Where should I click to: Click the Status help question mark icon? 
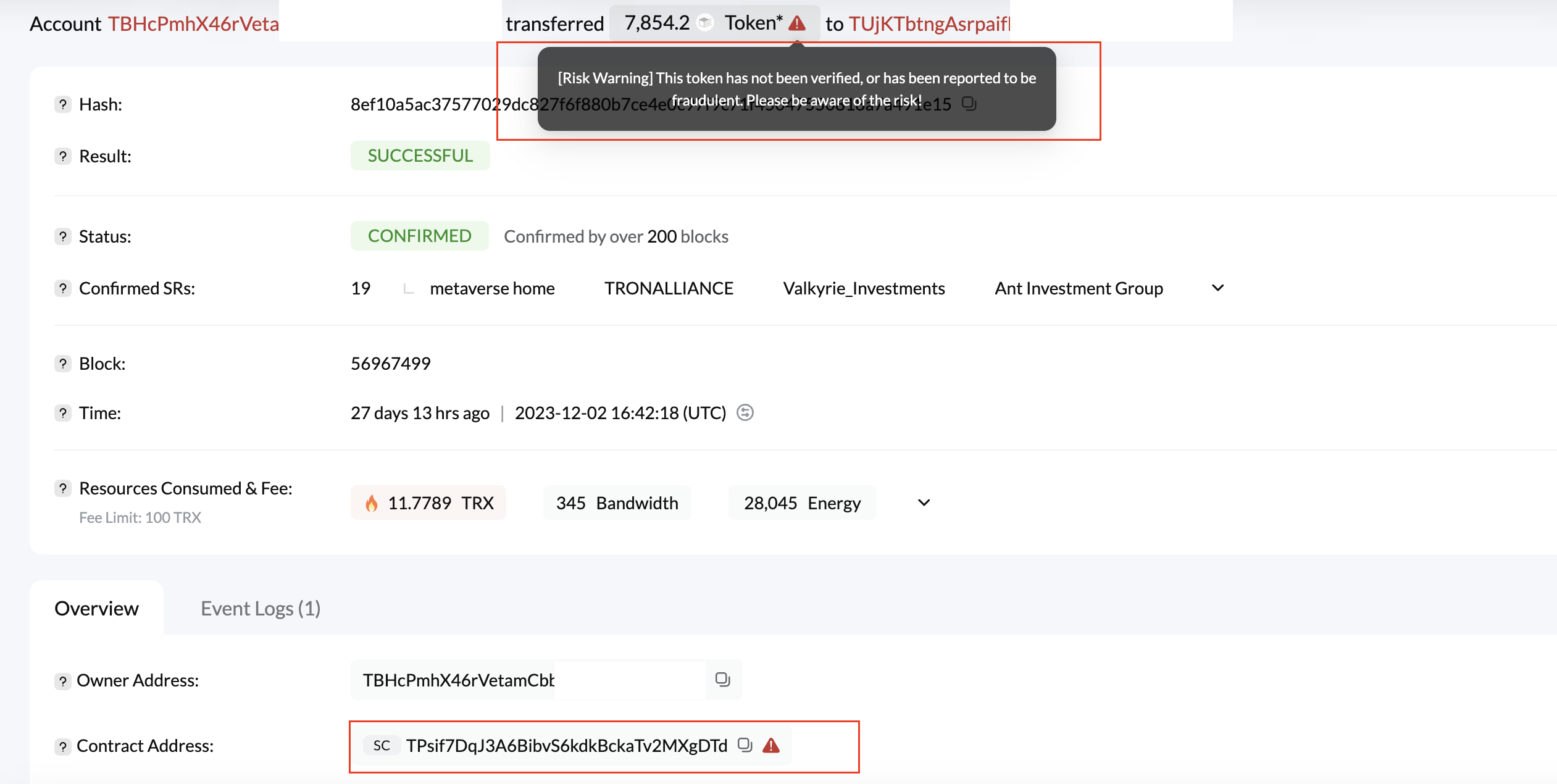tap(62, 236)
